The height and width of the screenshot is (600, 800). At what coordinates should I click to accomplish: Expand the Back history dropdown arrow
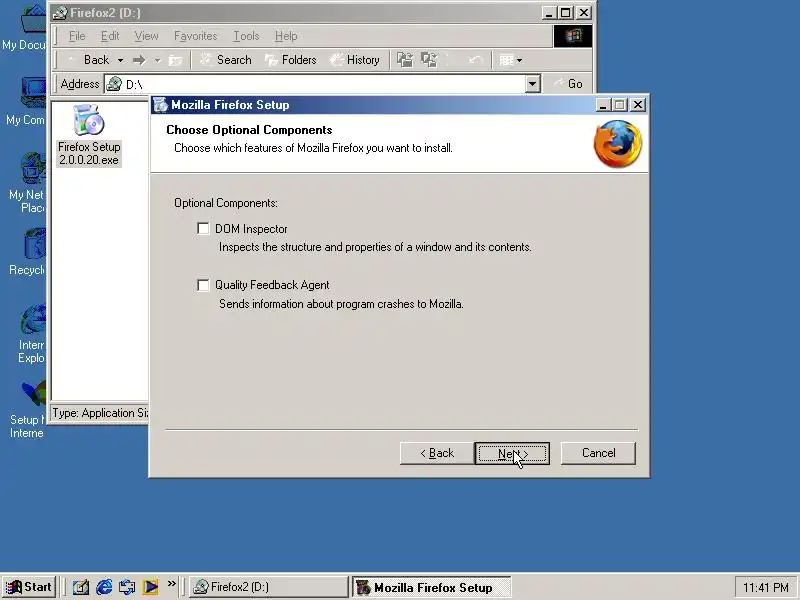click(120, 60)
